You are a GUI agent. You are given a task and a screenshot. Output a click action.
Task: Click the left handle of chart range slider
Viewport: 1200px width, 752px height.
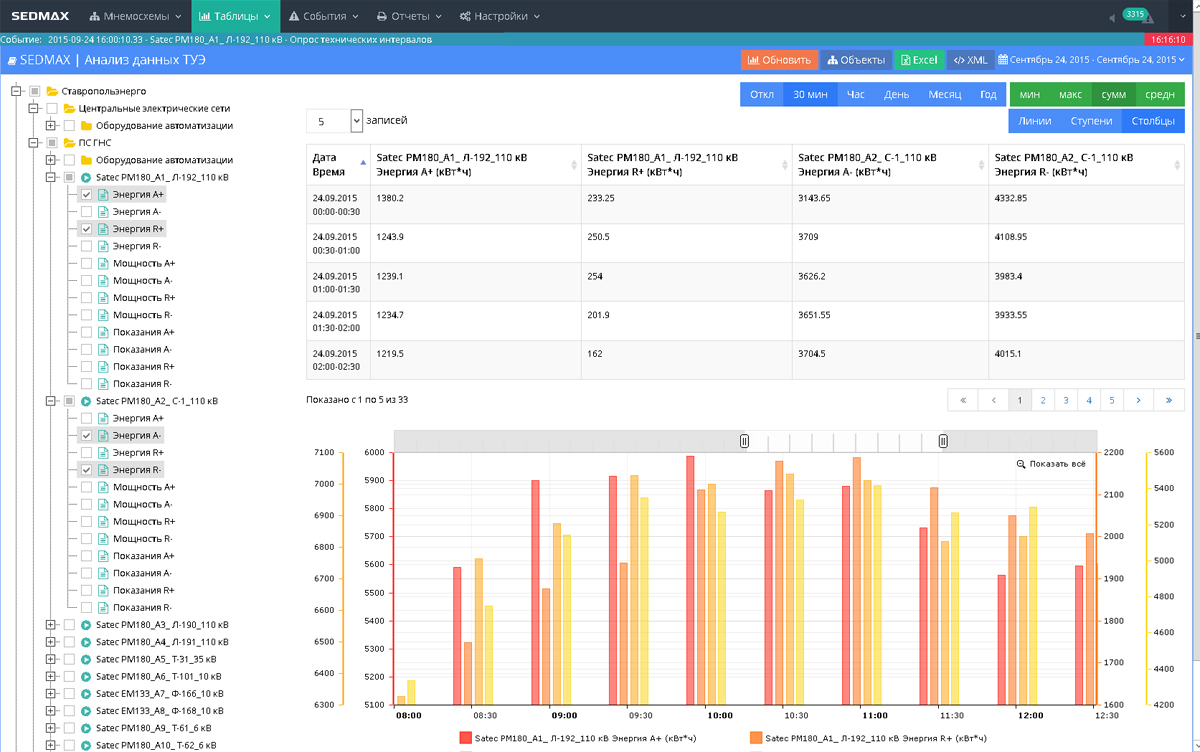[x=744, y=441]
